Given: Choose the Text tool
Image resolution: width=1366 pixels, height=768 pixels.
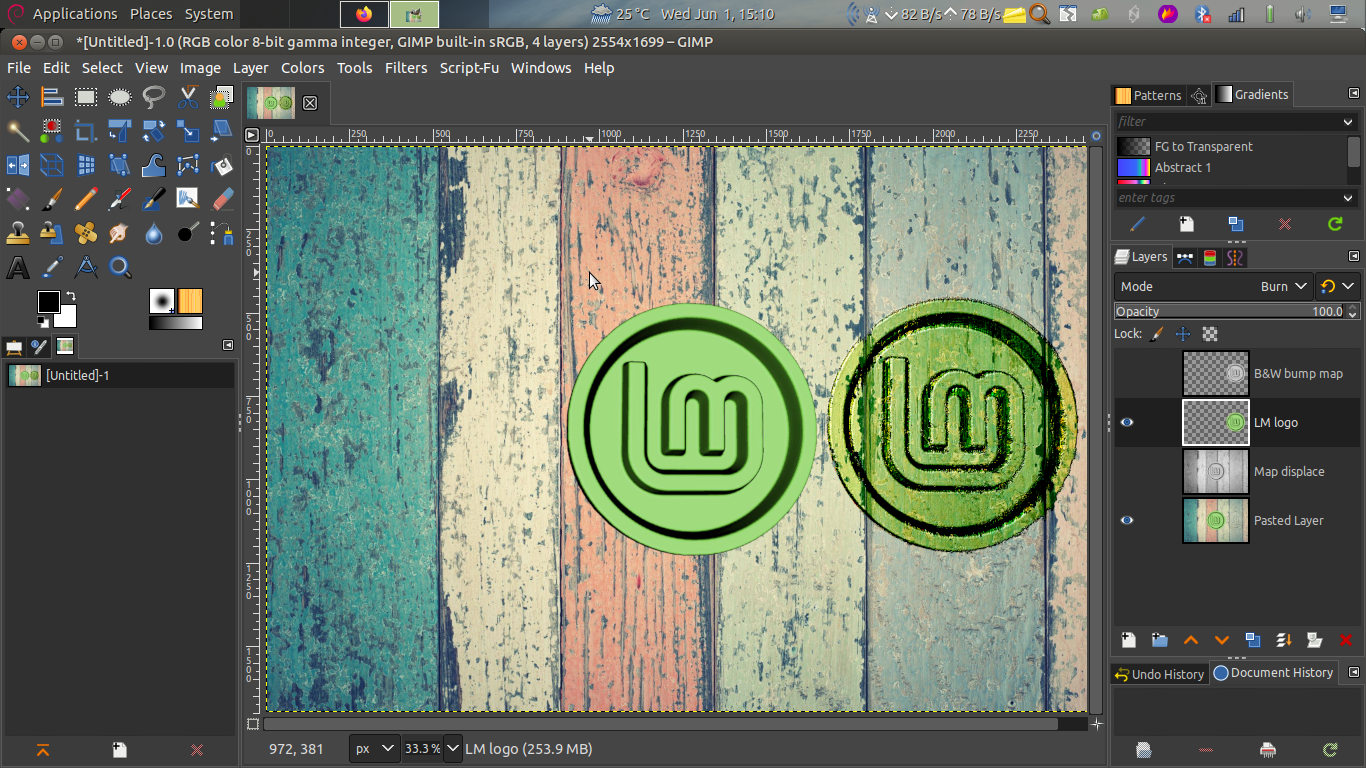Looking at the screenshot, I should pos(17,267).
